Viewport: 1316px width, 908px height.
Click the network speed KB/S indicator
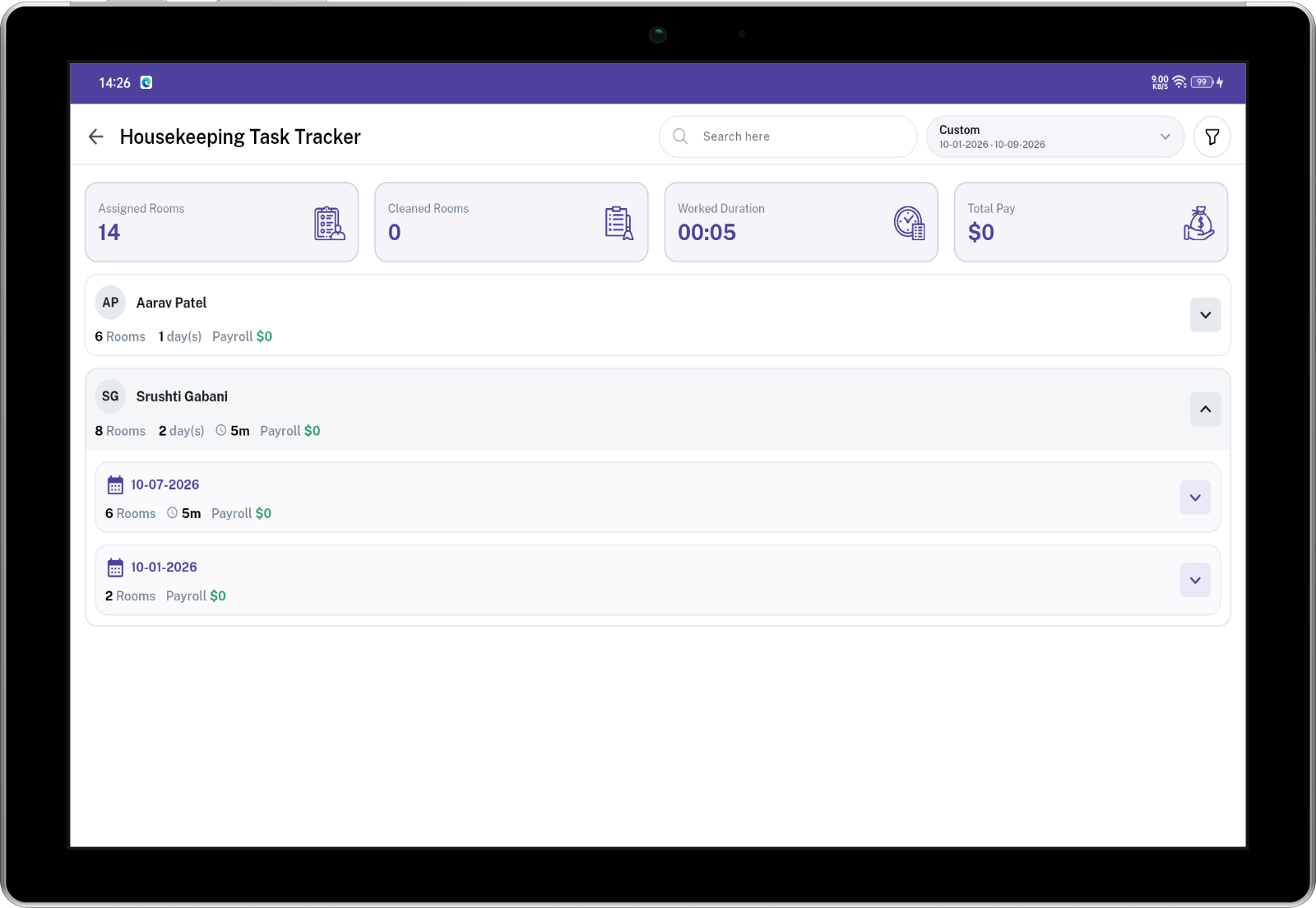tap(1160, 82)
